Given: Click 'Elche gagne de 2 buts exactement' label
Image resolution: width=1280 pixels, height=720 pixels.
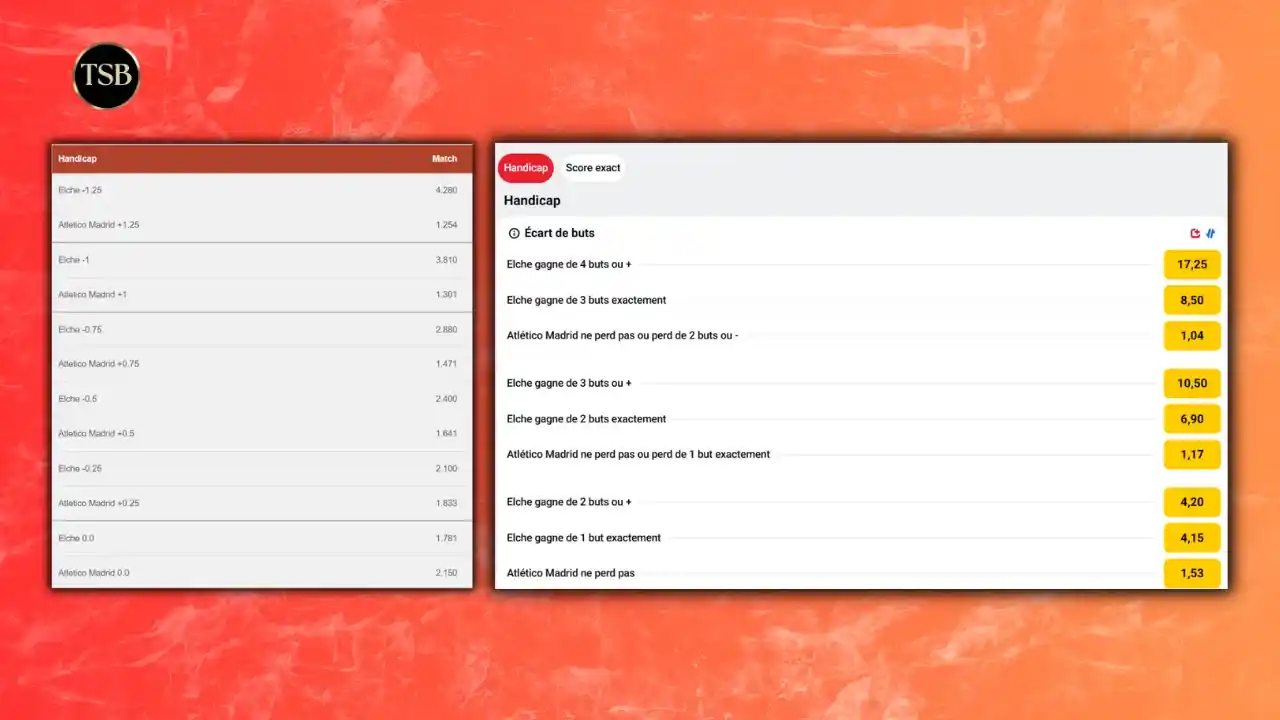Looking at the screenshot, I should [586, 419].
